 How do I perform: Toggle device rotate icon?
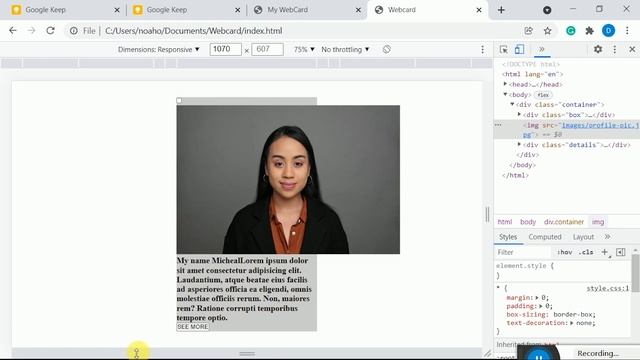[387, 49]
